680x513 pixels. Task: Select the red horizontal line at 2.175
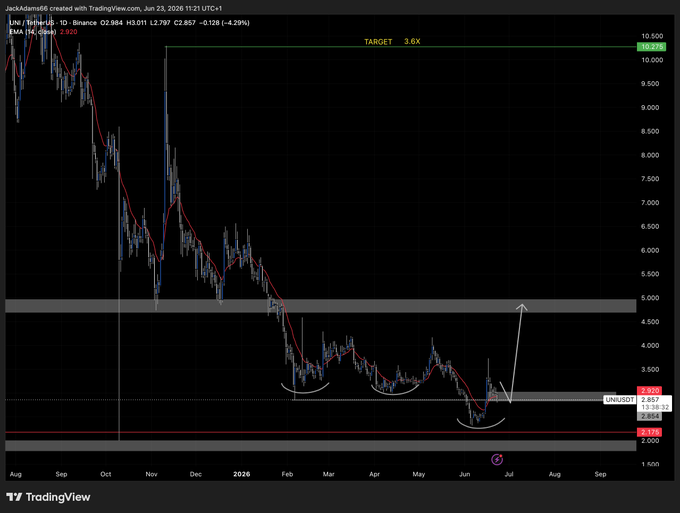(320, 432)
